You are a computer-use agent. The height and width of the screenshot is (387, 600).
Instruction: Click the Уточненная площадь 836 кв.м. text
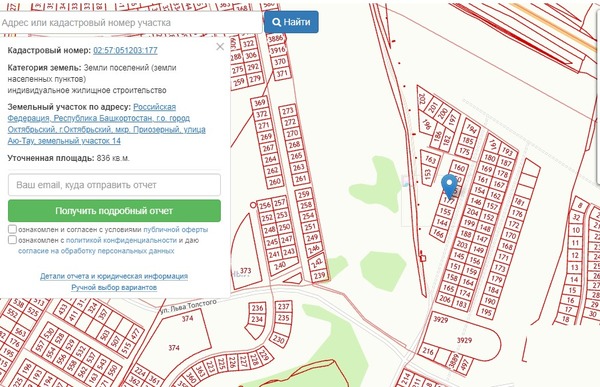click(x=68, y=158)
